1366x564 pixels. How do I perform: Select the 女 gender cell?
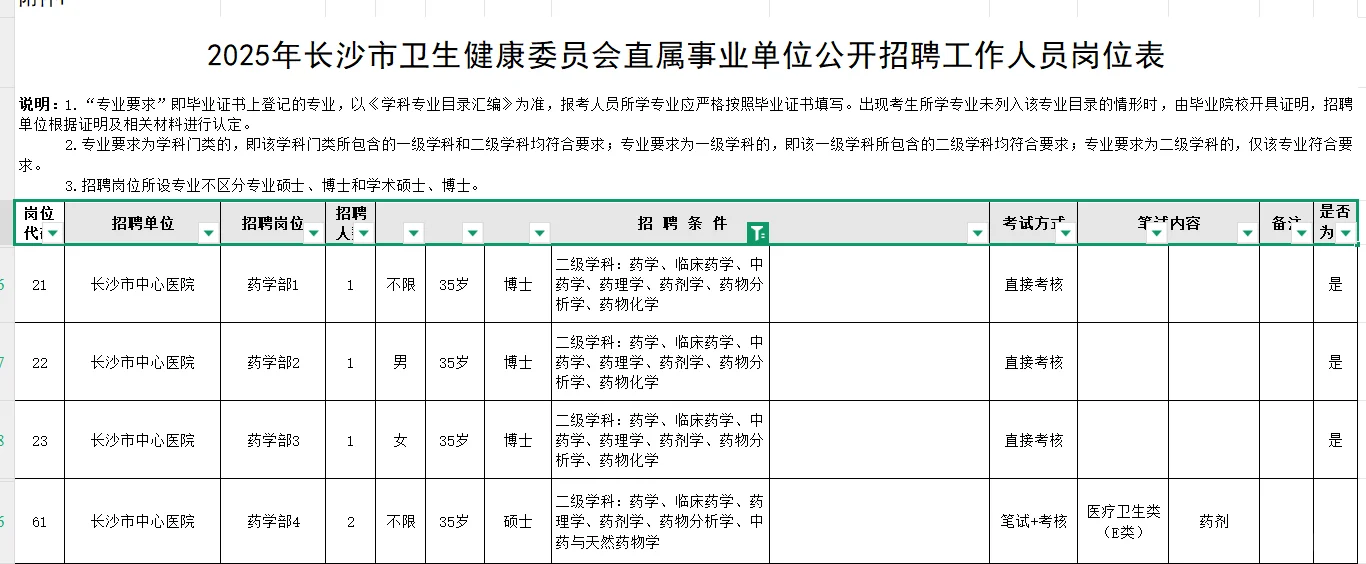tap(400, 440)
